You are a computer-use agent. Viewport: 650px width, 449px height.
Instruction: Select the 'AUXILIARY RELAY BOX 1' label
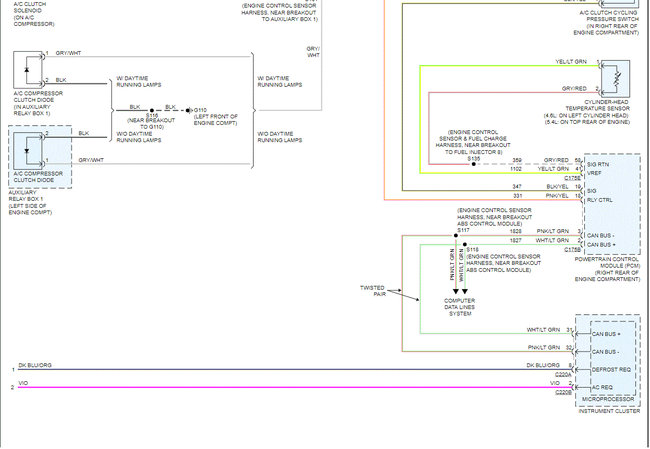[26, 196]
